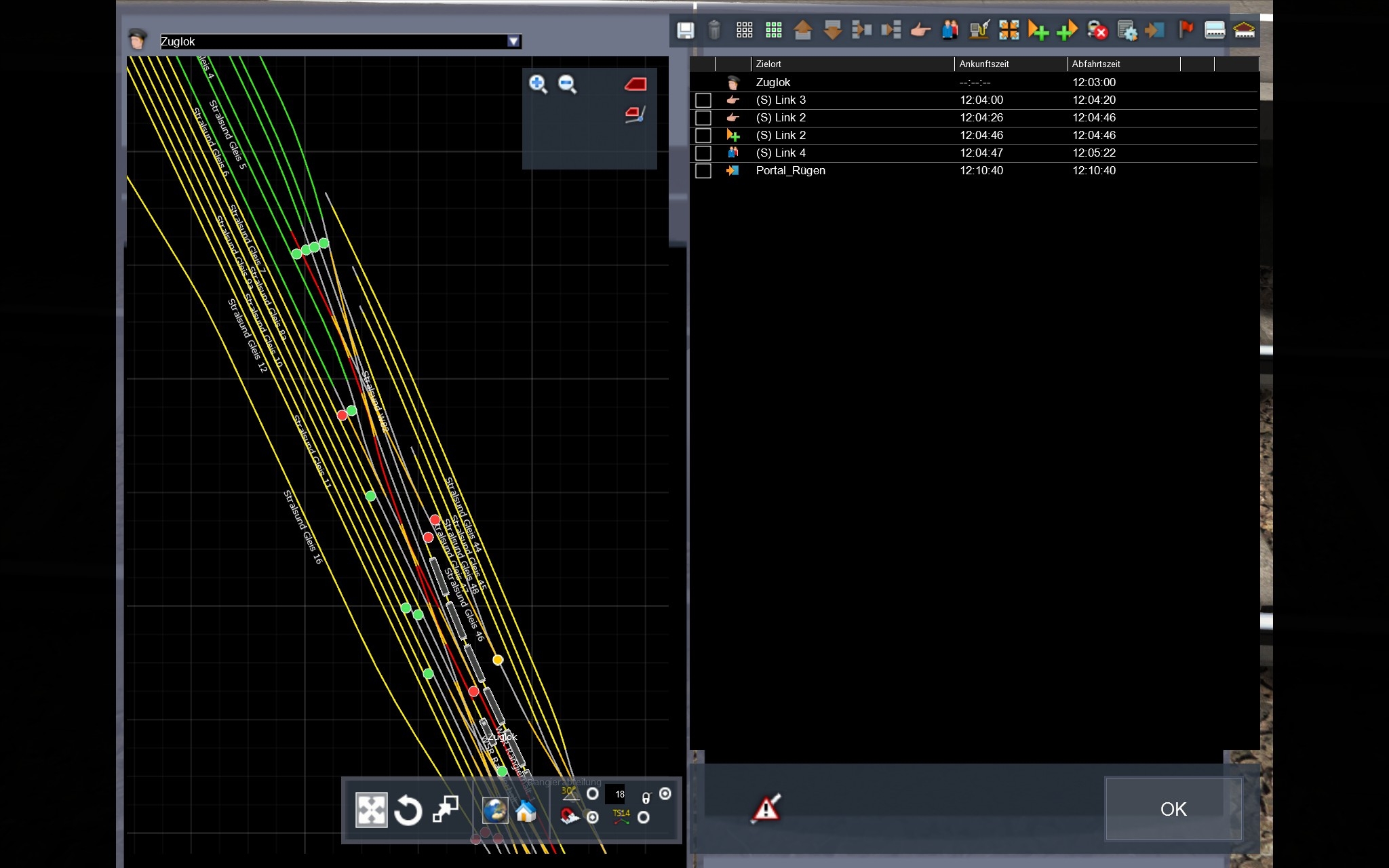Click the refuel pump icon in toolbar
The width and height of the screenshot is (1389, 868).
click(x=979, y=31)
